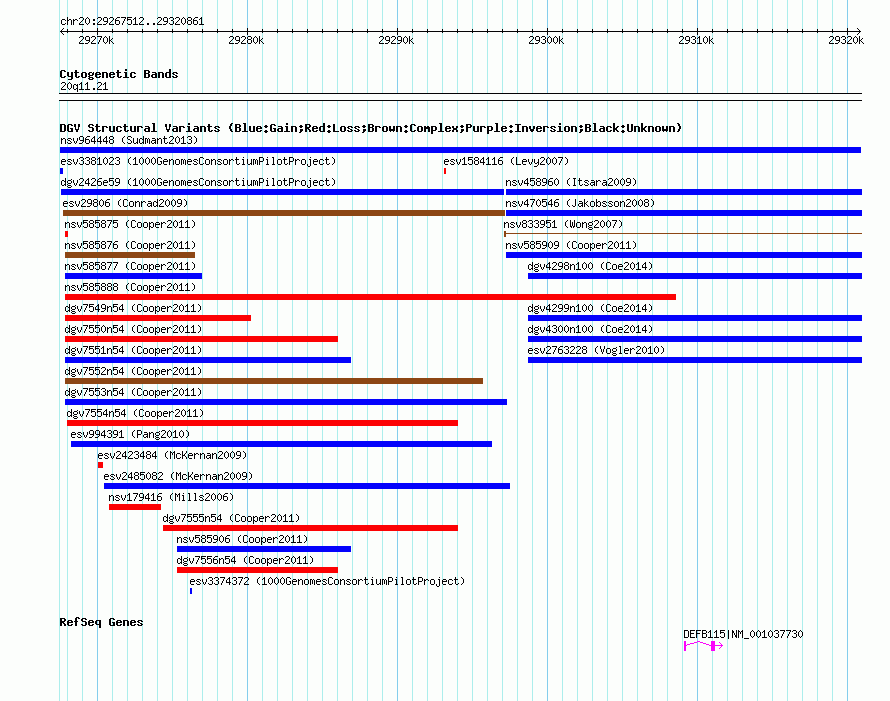Click the brown esv29806 complex bar

coord(283,213)
